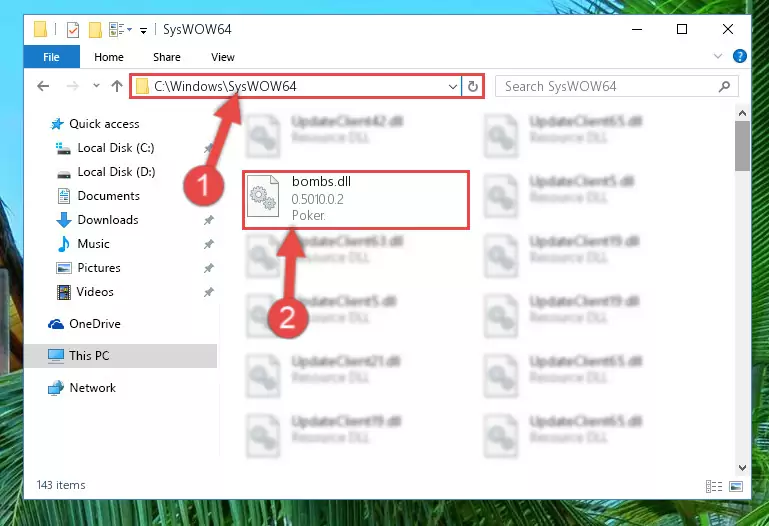
Task: Open the Home ribbon tab
Action: pos(109,57)
